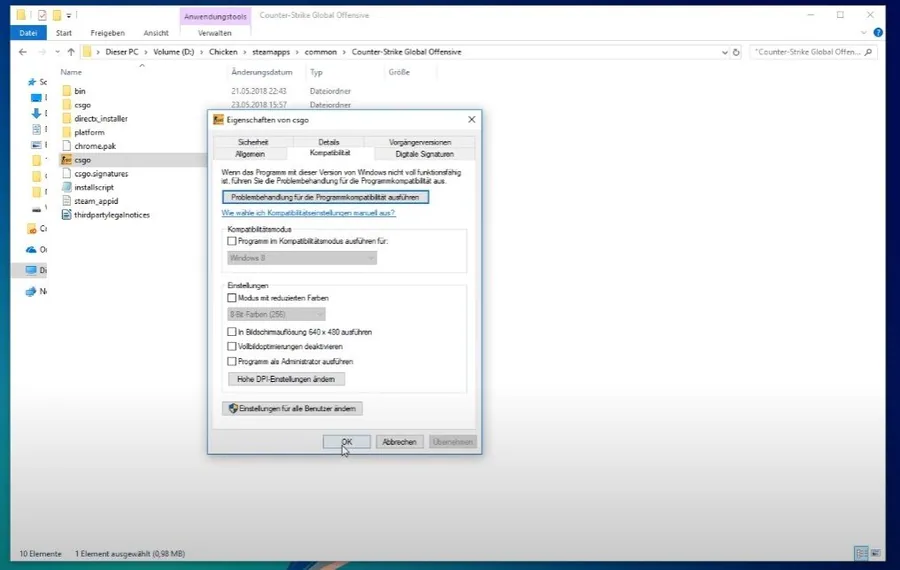The image size is (900, 570).
Task: Click Hohe DPI-Einstellungen ändern button
Action: (286, 379)
